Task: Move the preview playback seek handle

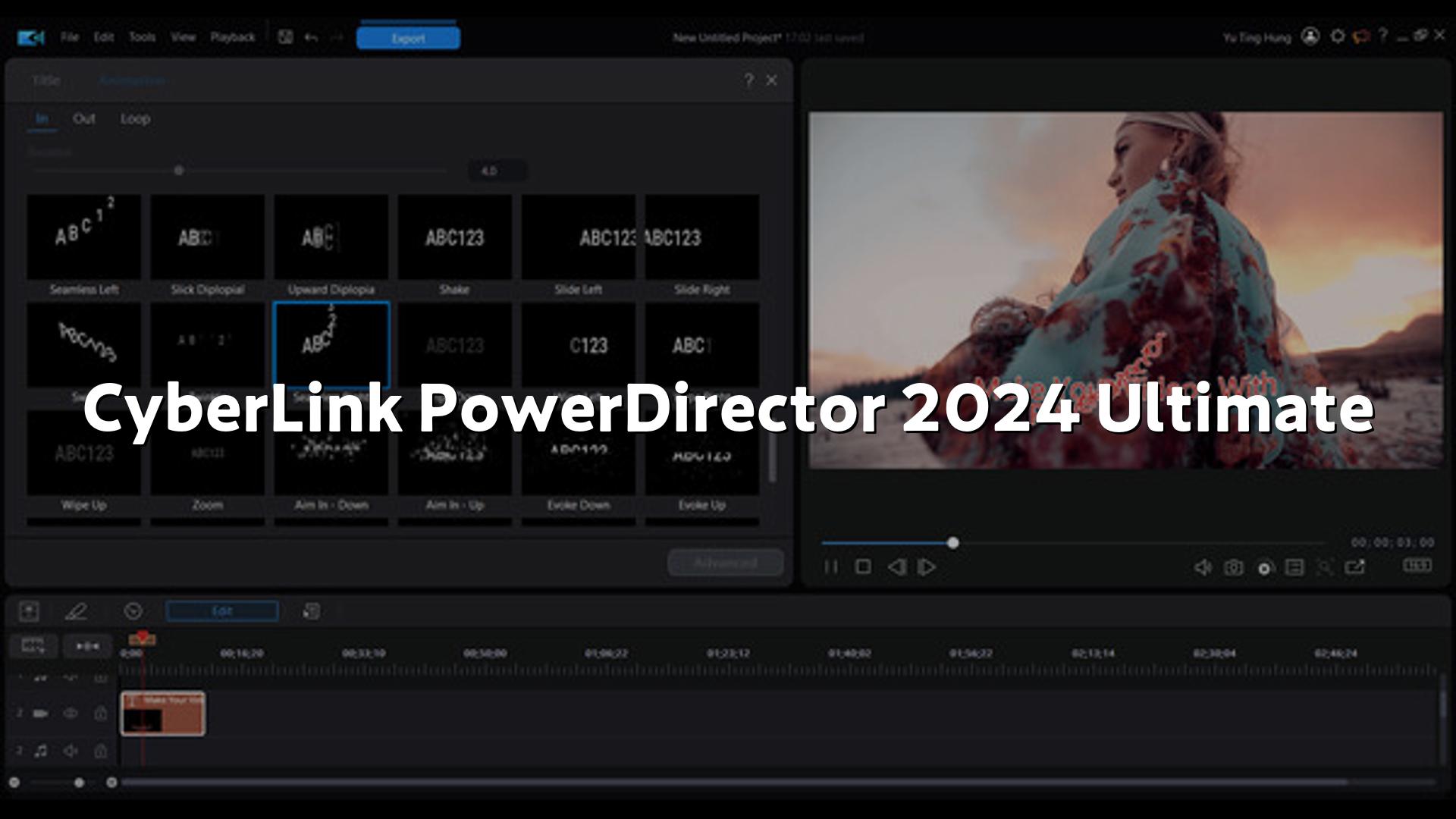Action: 953,543
